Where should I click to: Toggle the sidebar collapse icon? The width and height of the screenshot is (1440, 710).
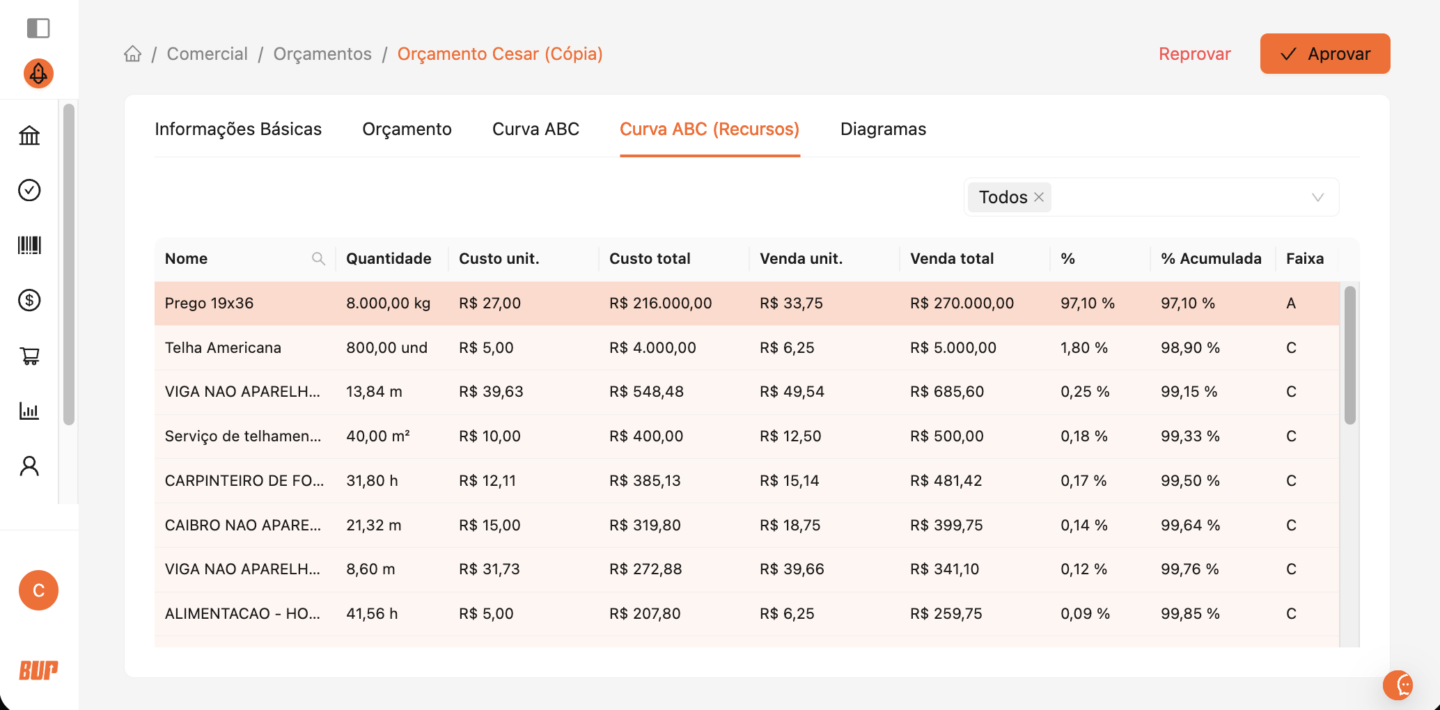pos(38,28)
